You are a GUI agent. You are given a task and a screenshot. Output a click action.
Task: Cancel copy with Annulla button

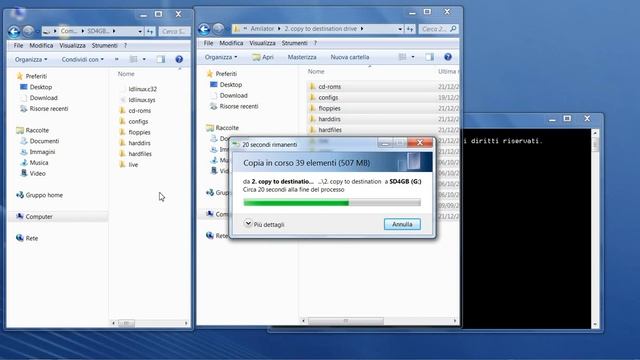click(x=402, y=224)
